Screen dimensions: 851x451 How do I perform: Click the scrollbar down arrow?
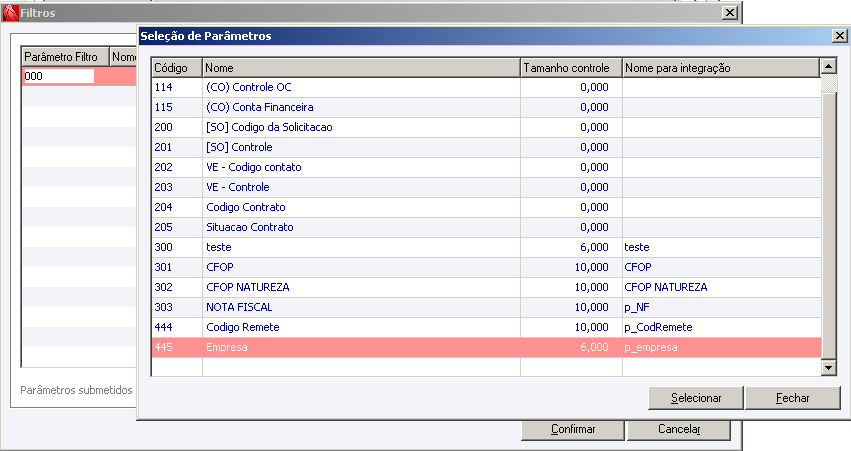[828, 367]
